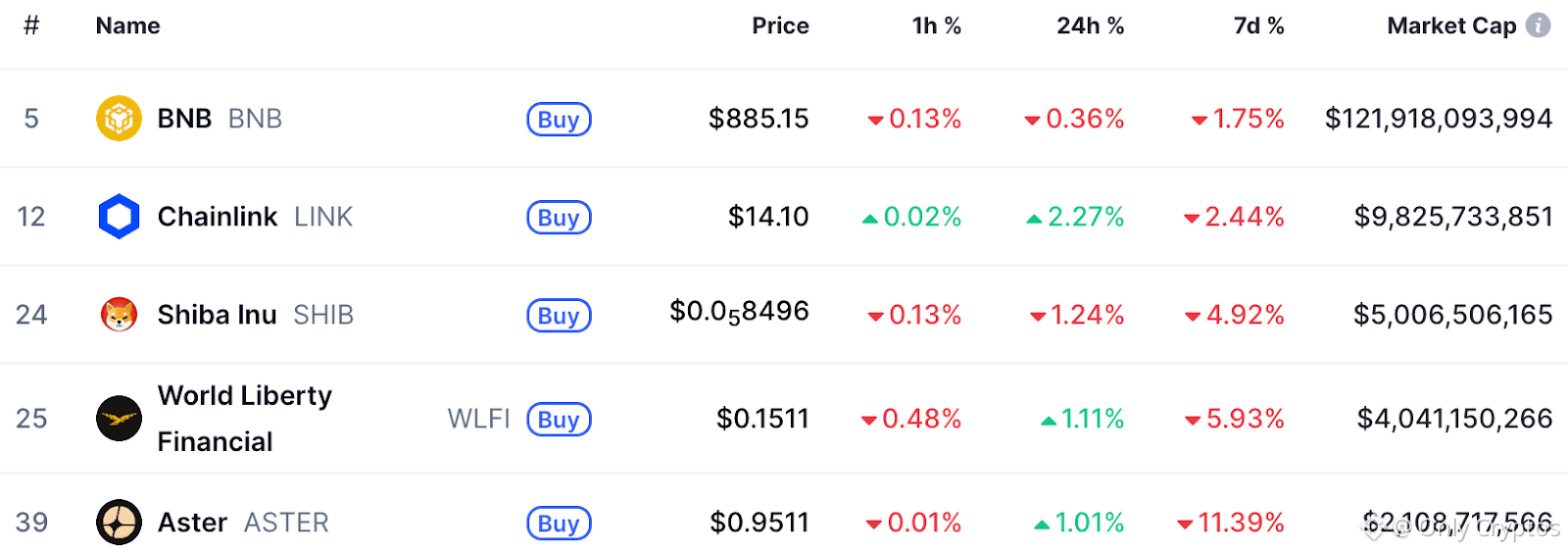Click the Market Cap info icon
Viewport: 1568px width, 552px height.
point(1539,25)
